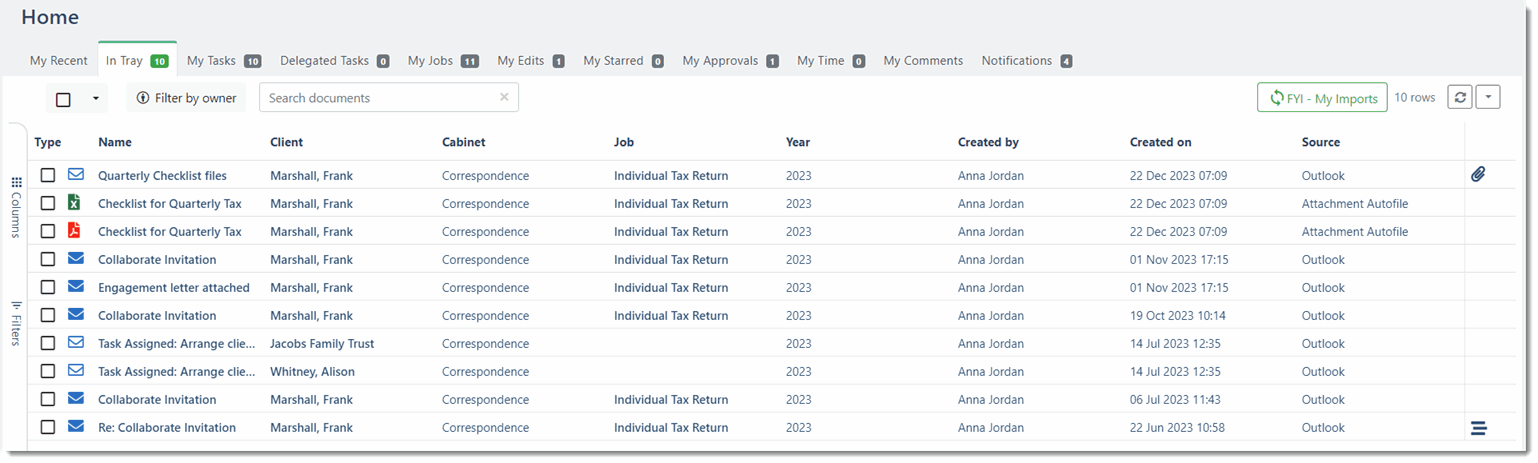Click the PDF icon for Checklist for Quarterly Tax
1538x463 pixels.
(x=74, y=231)
